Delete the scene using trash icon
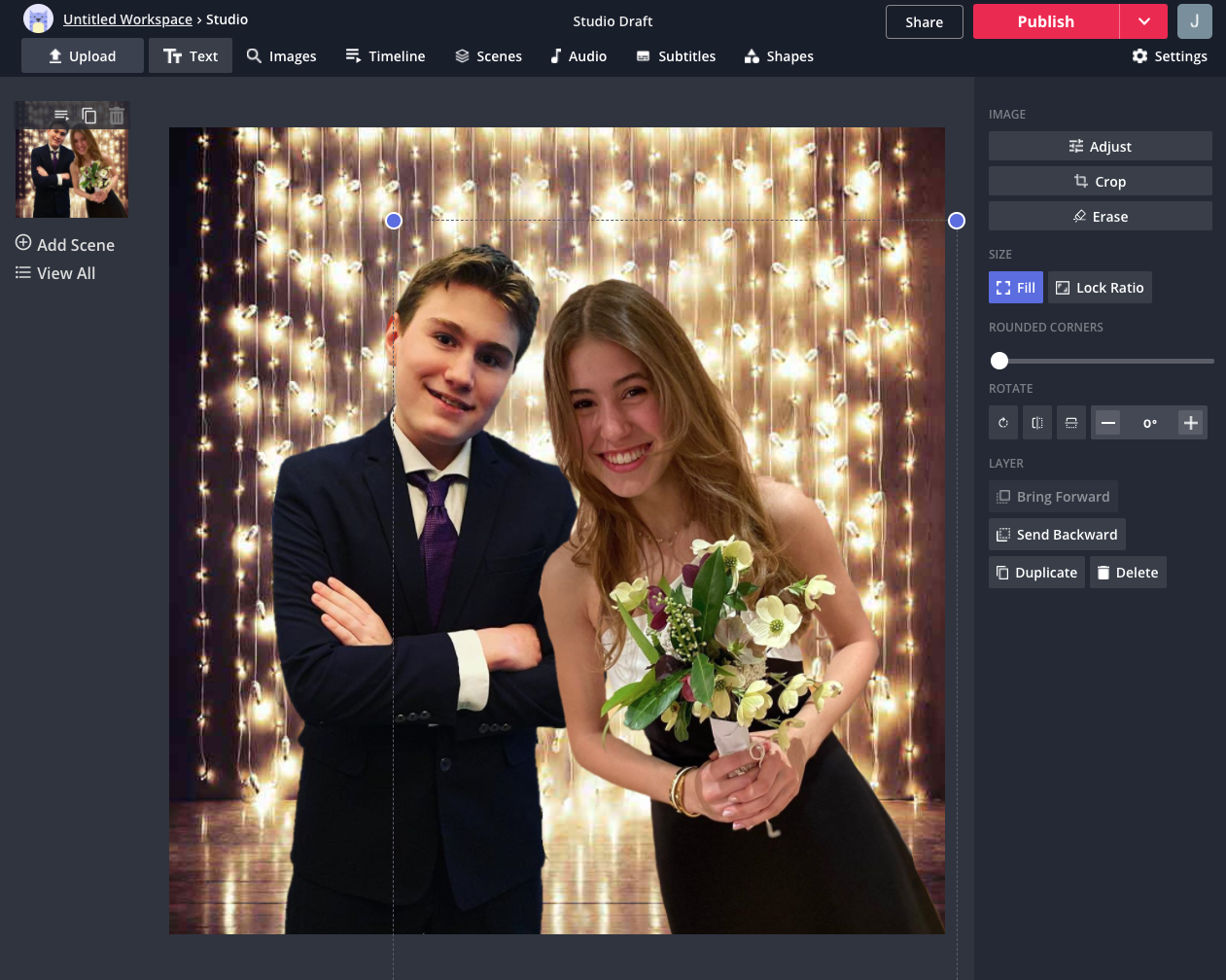The height and width of the screenshot is (980, 1226). coord(117,116)
